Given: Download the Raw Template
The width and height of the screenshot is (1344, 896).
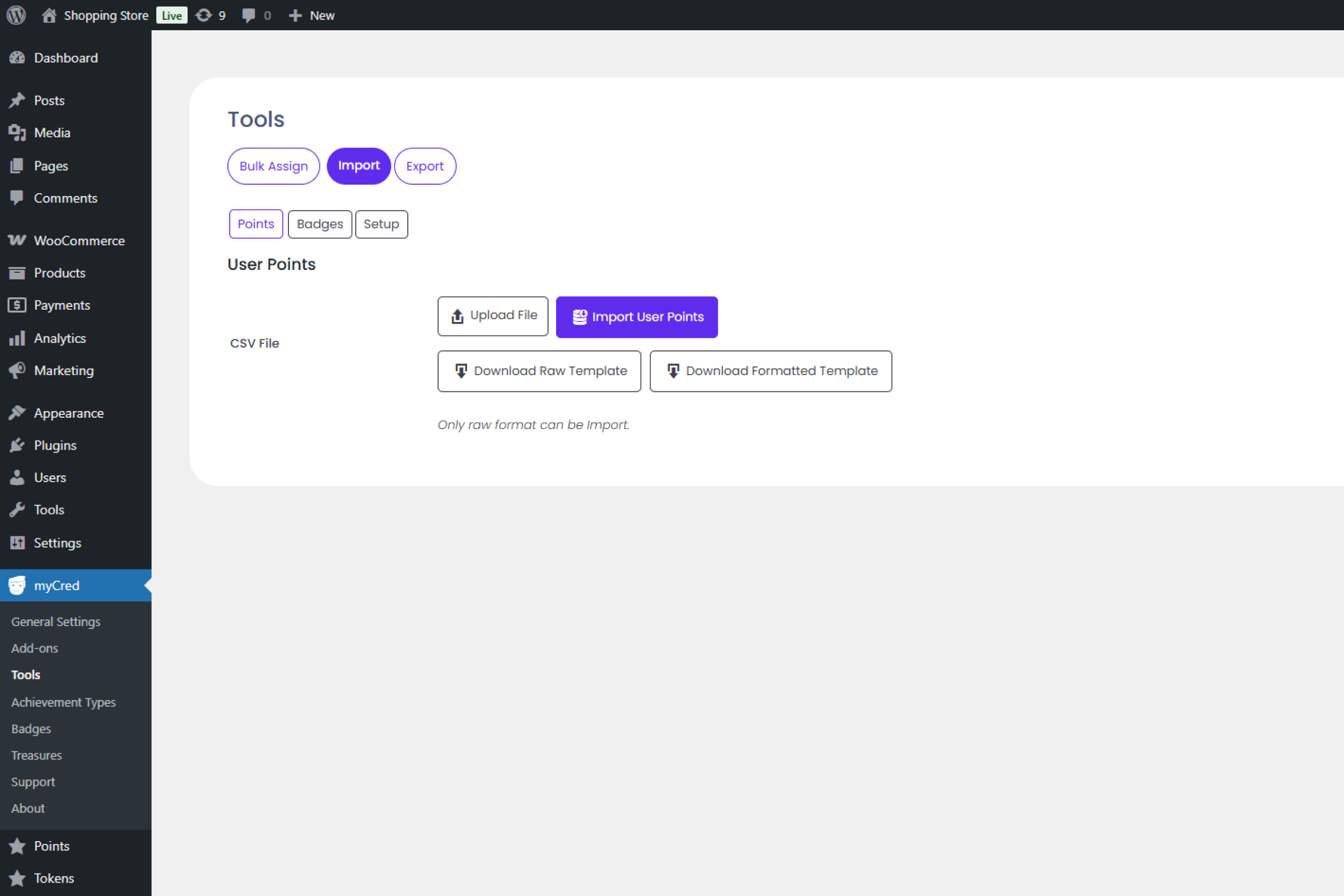Looking at the screenshot, I should (539, 371).
